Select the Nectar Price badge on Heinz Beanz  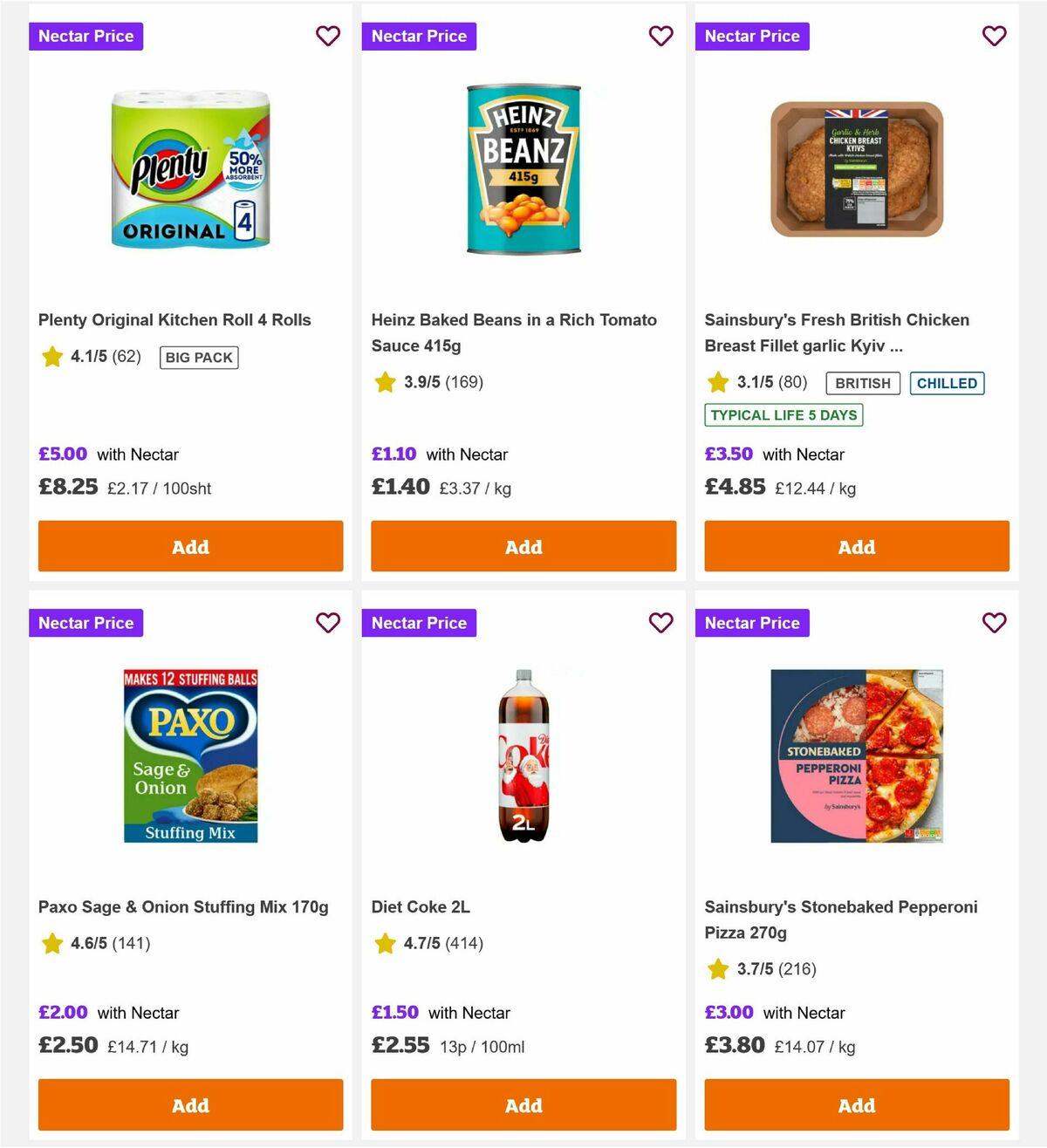tap(419, 36)
